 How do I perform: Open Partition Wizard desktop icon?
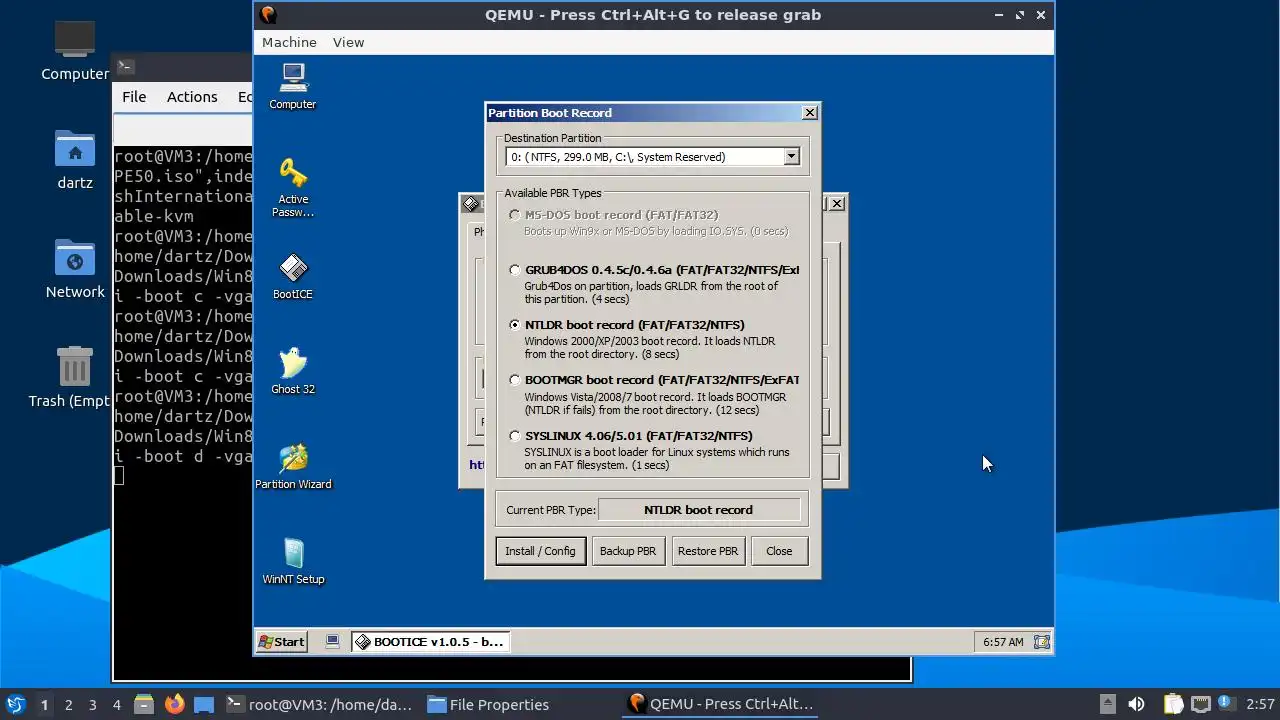(x=293, y=466)
